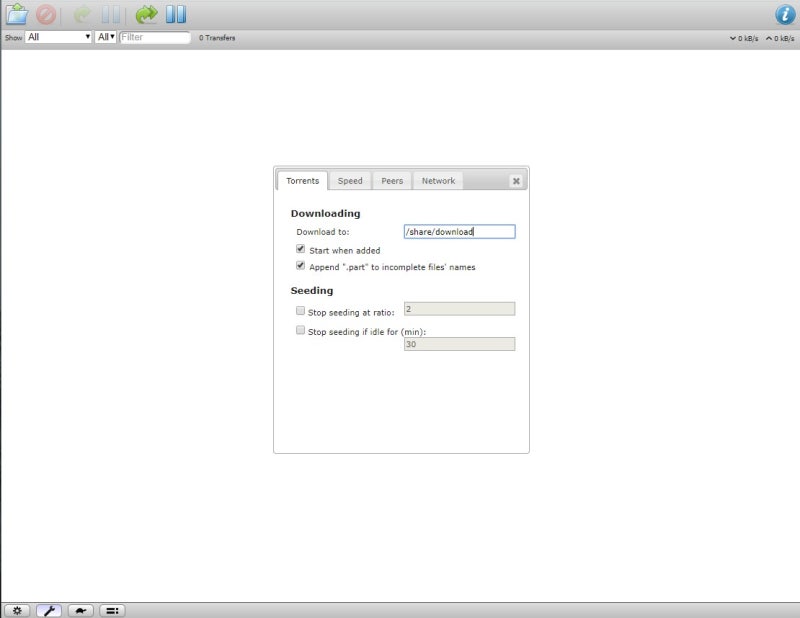Switch to compact view
This screenshot has height=618, width=800.
110,610
